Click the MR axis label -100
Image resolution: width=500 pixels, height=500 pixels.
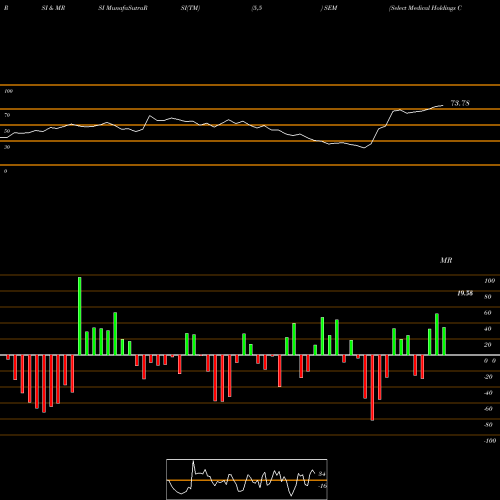tap(490, 441)
